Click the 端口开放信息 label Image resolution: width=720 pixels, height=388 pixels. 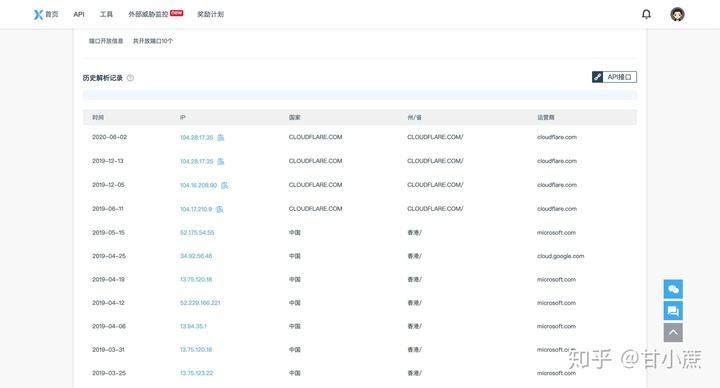pyautogui.click(x=106, y=41)
